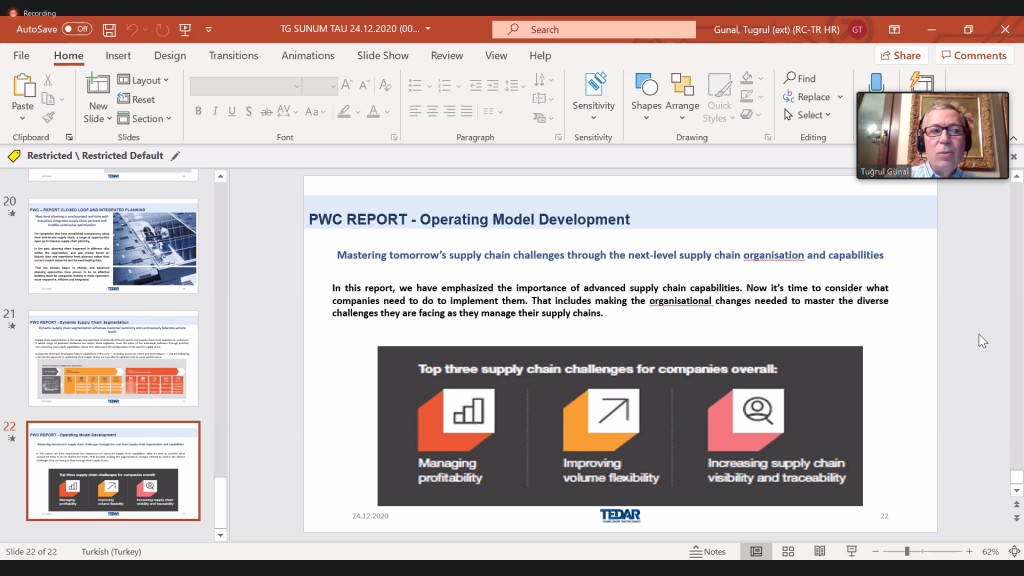Click the Paste clipboard icon
This screenshot has height=576, width=1024.
[23, 86]
